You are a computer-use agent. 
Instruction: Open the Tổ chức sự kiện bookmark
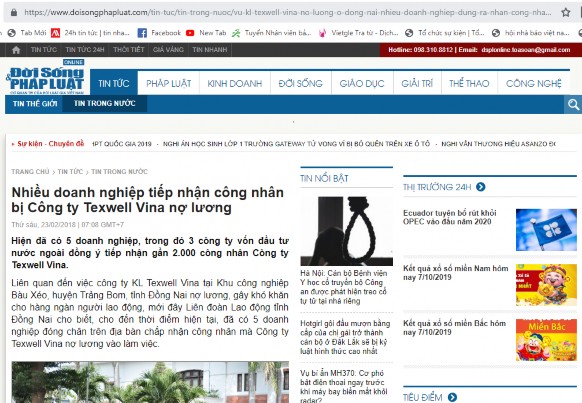click(x=445, y=33)
